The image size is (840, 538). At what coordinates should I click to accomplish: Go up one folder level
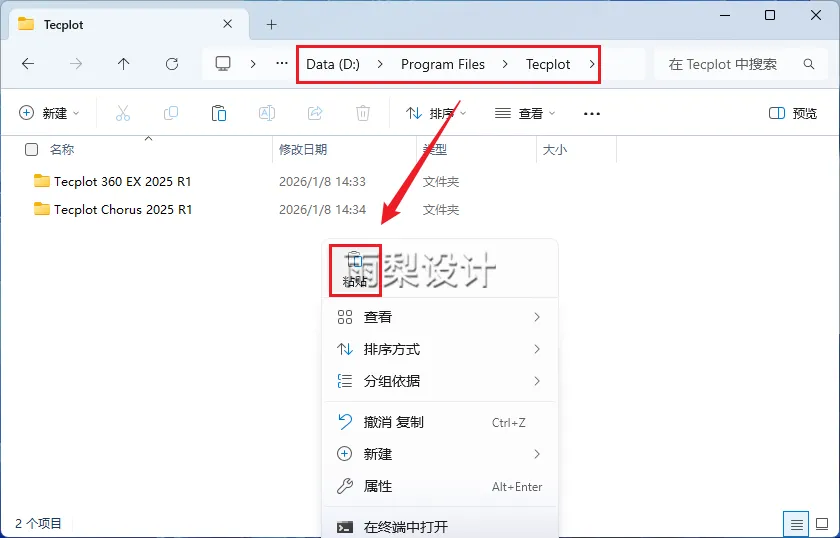point(124,64)
